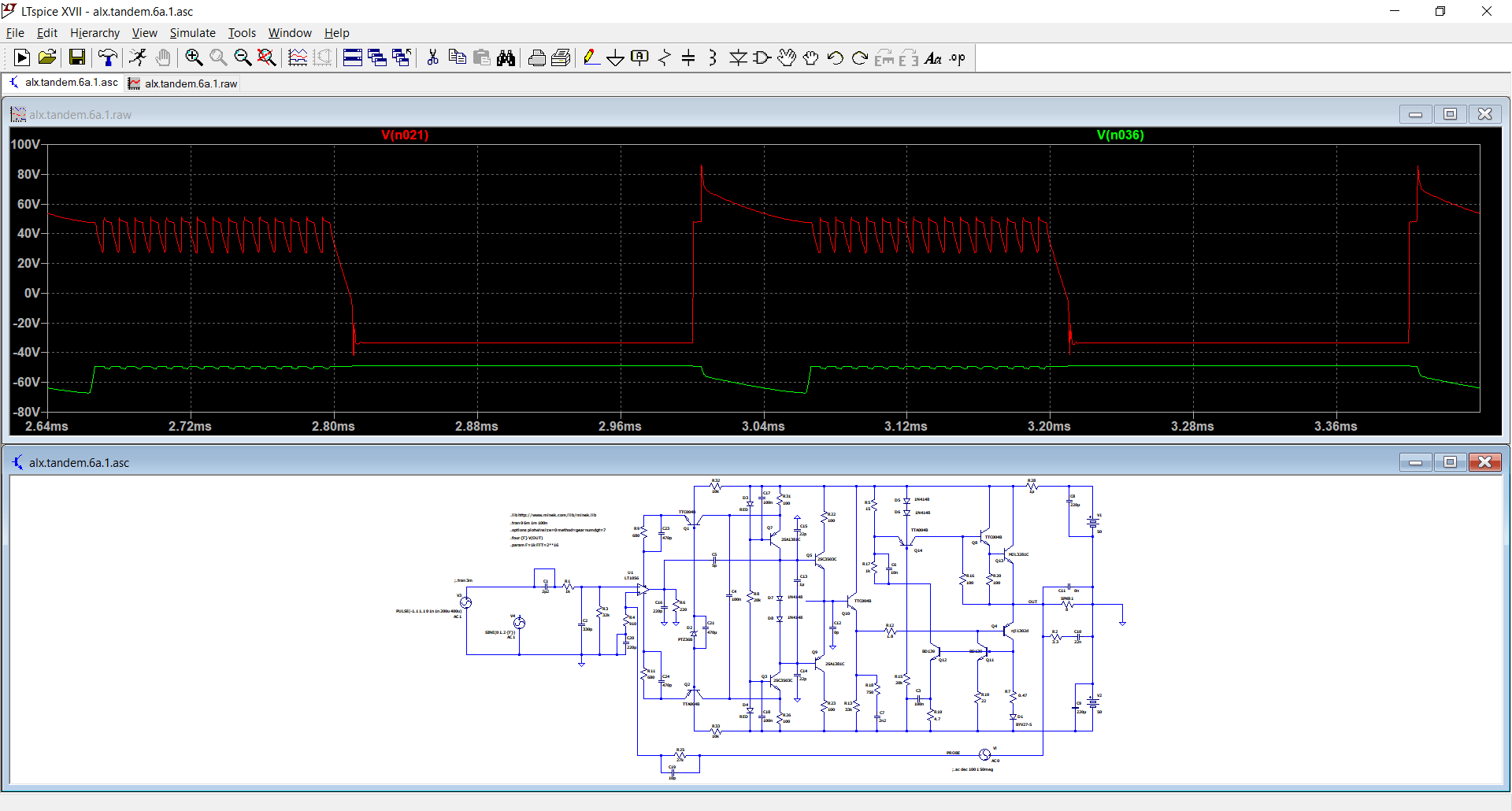The width and height of the screenshot is (1512, 811).
Task: Click the Undo arrow icon
Action: pos(836,57)
